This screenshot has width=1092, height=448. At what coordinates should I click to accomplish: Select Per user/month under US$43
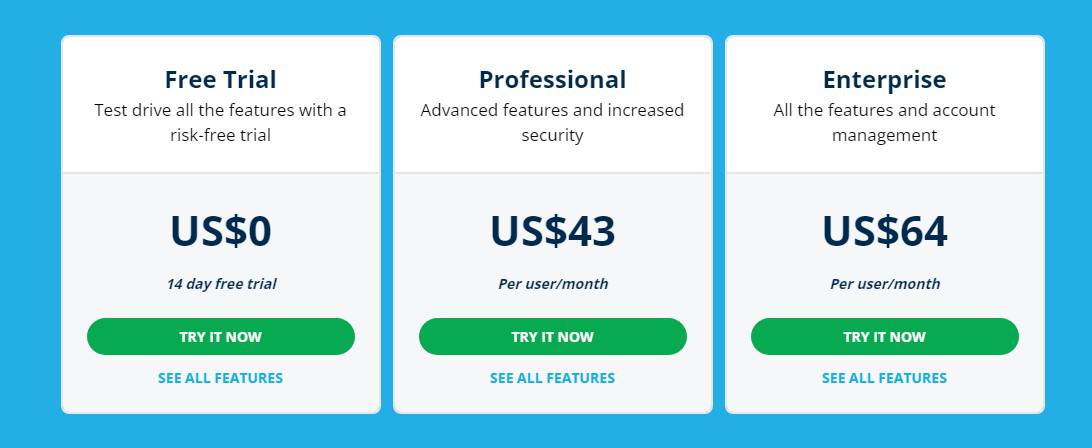click(x=552, y=284)
